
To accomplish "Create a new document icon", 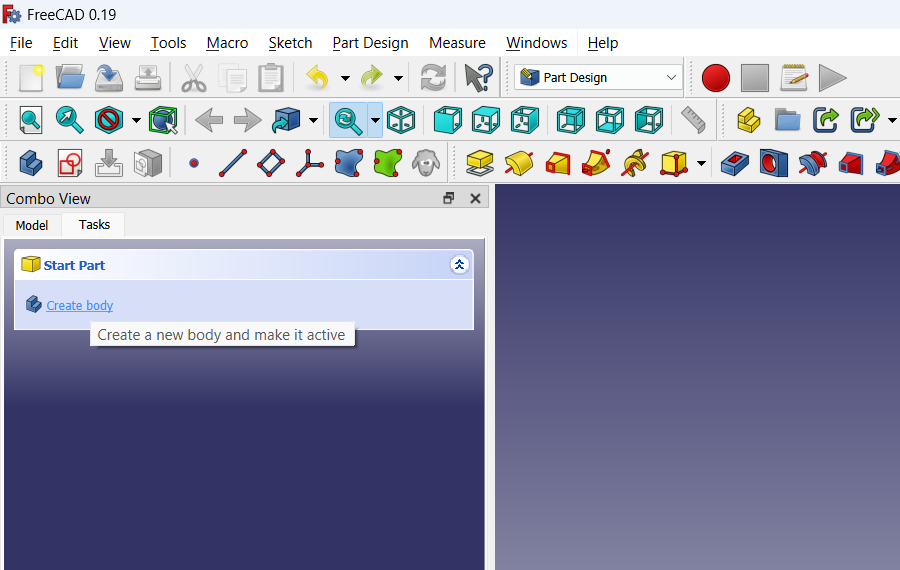I will tap(31, 77).
